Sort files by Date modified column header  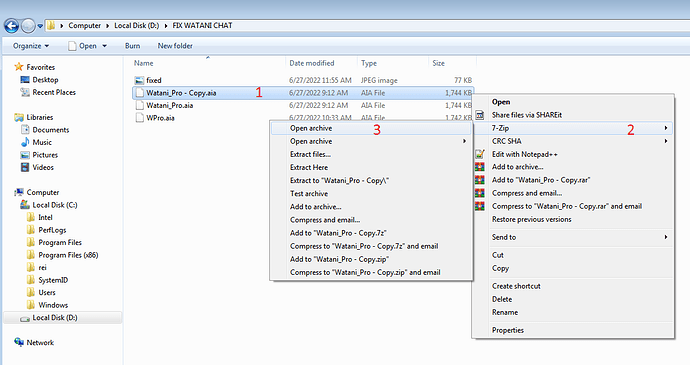tap(312, 63)
